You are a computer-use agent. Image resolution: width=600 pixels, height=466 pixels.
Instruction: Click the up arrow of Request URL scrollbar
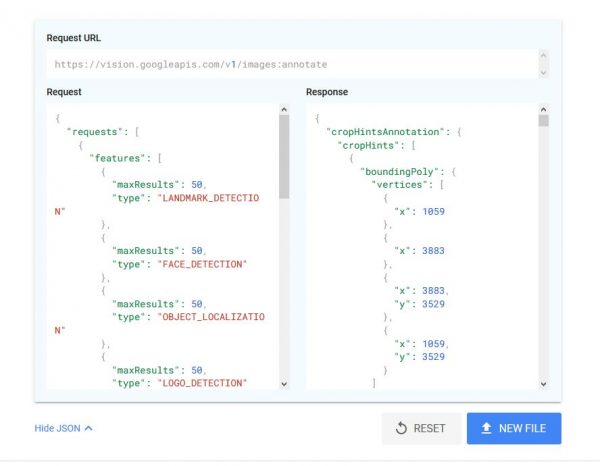tap(543, 55)
